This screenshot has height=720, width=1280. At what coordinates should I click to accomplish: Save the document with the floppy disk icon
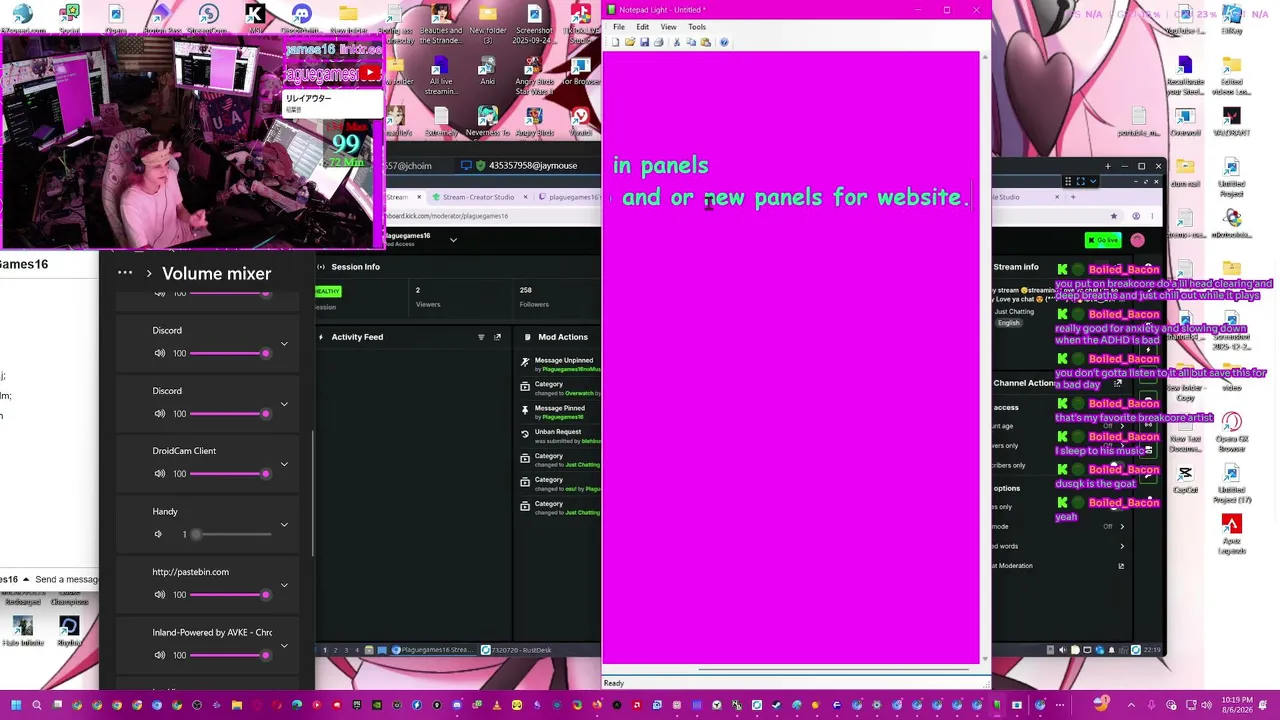[x=644, y=42]
